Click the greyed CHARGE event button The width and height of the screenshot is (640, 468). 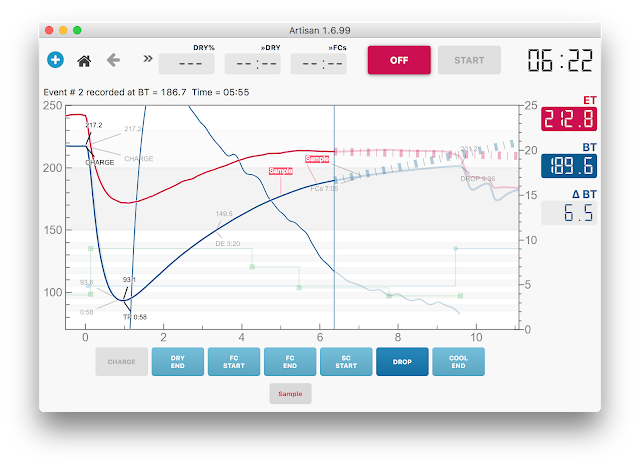[x=122, y=362]
